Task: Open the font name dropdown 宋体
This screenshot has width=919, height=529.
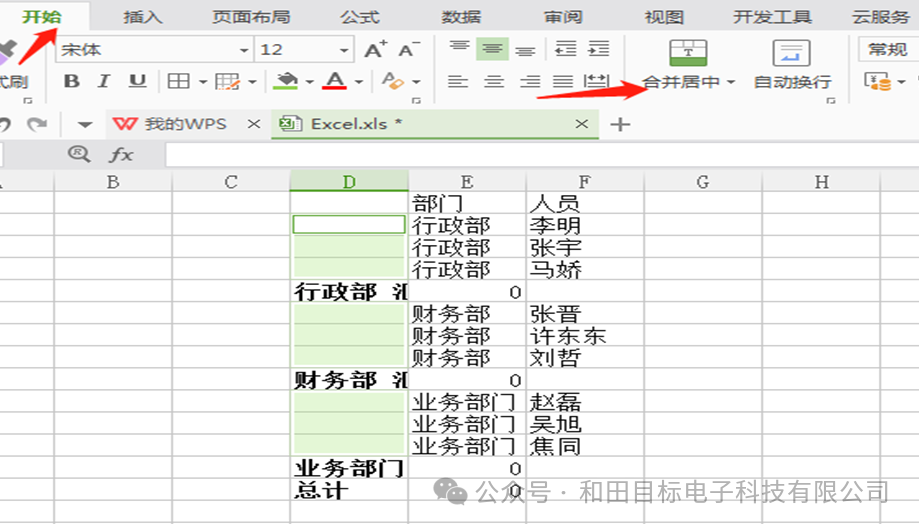Action: [244, 50]
